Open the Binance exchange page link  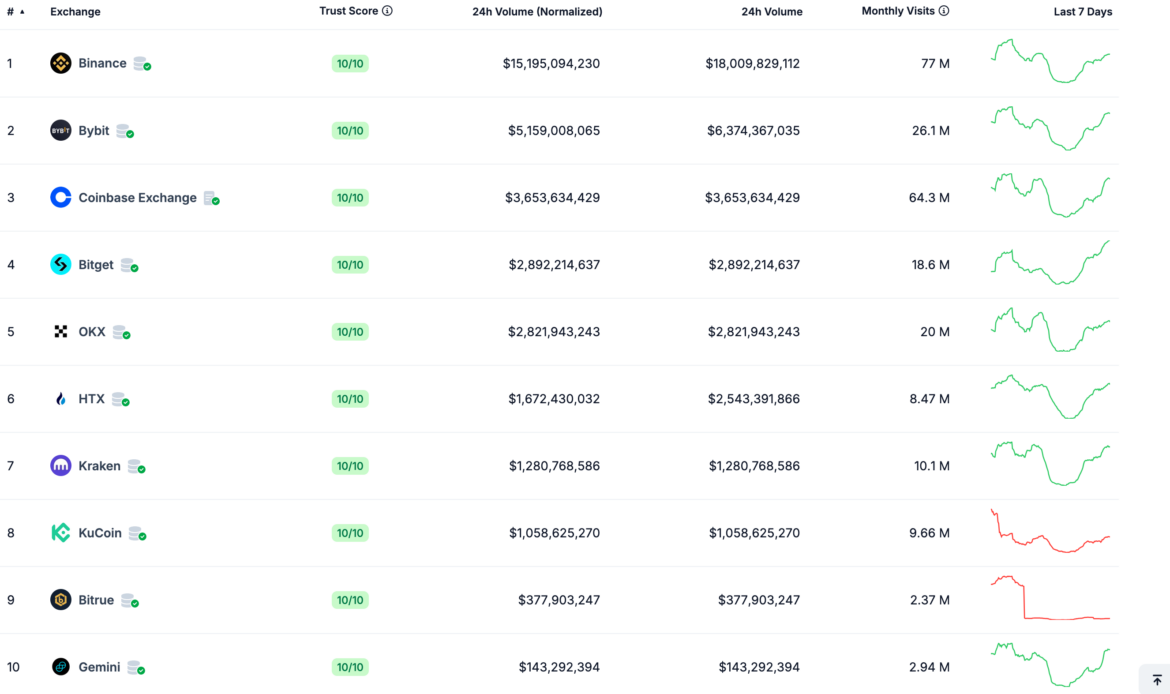(x=103, y=63)
